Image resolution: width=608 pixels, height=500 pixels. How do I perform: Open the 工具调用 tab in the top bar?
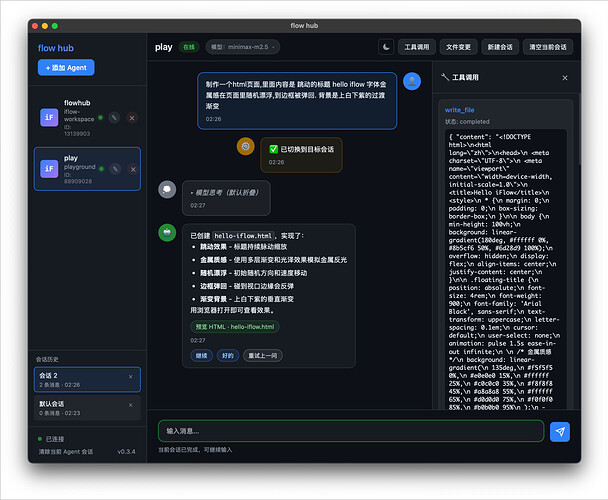[416, 47]
